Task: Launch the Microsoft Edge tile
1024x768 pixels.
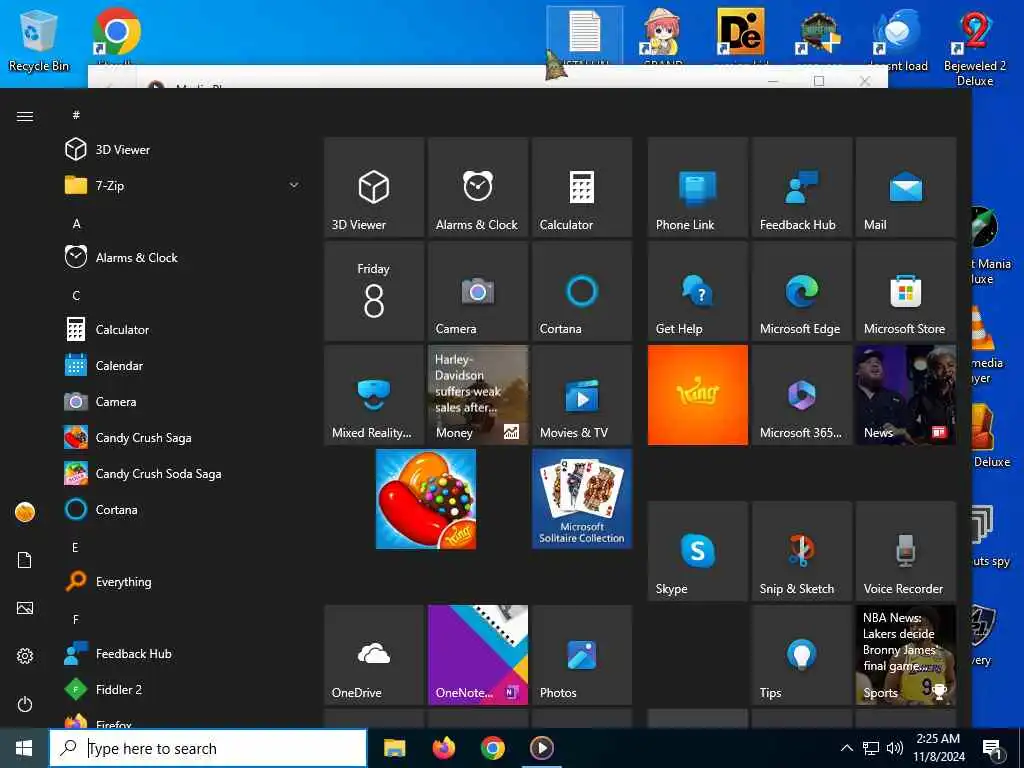Action: (x=802, y=291)
